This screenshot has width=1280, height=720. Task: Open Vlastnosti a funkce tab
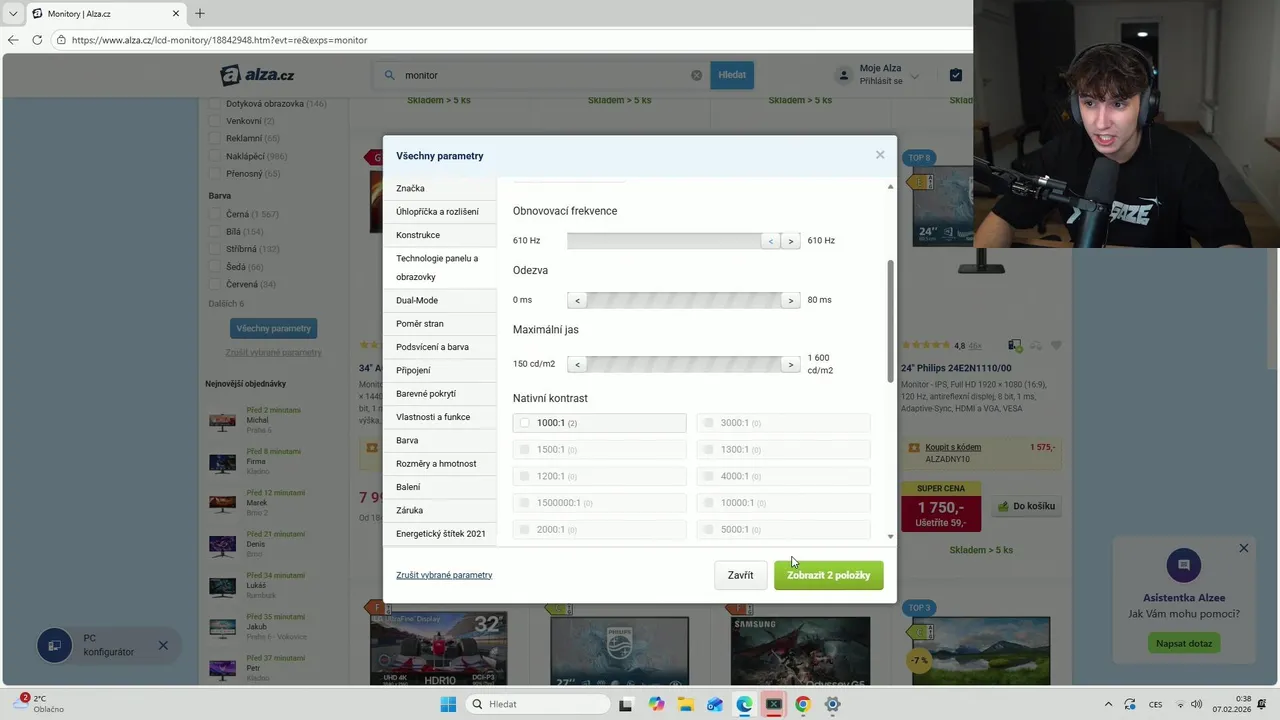pyautogui.click(x=439, y=417)
